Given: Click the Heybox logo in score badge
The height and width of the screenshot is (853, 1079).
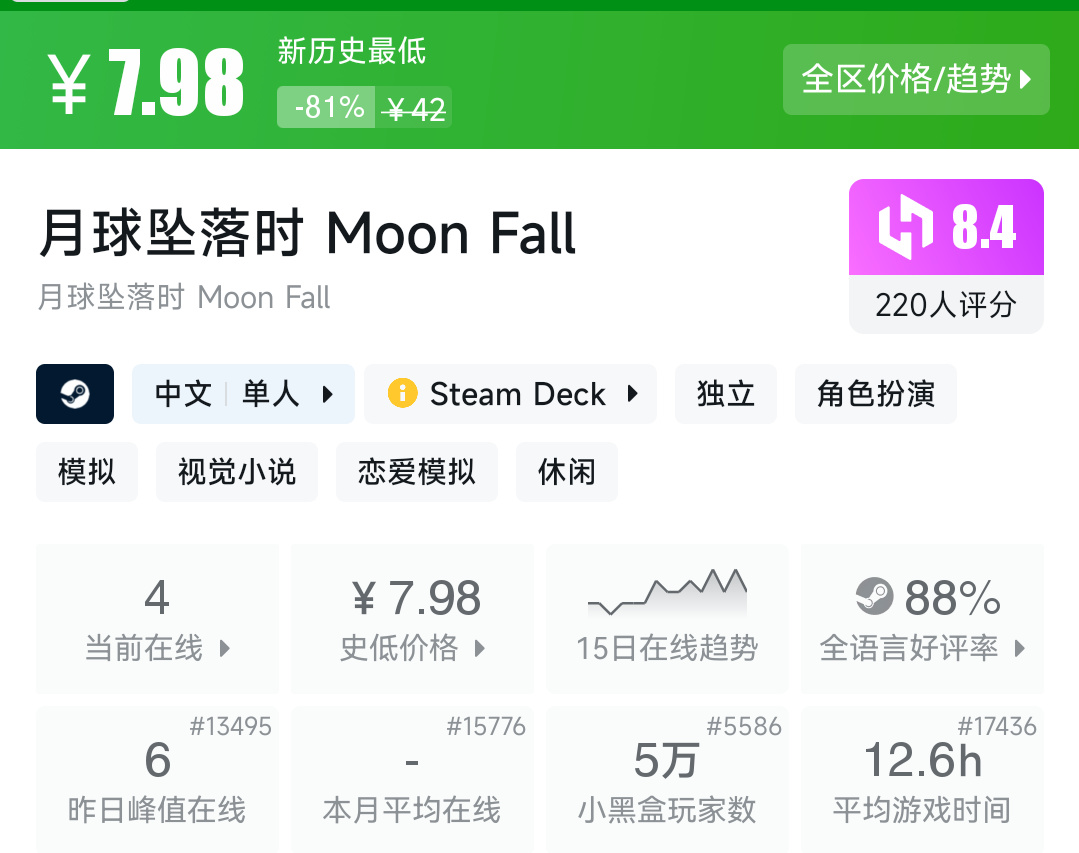Looking at the screenshot, I should 905,227.
